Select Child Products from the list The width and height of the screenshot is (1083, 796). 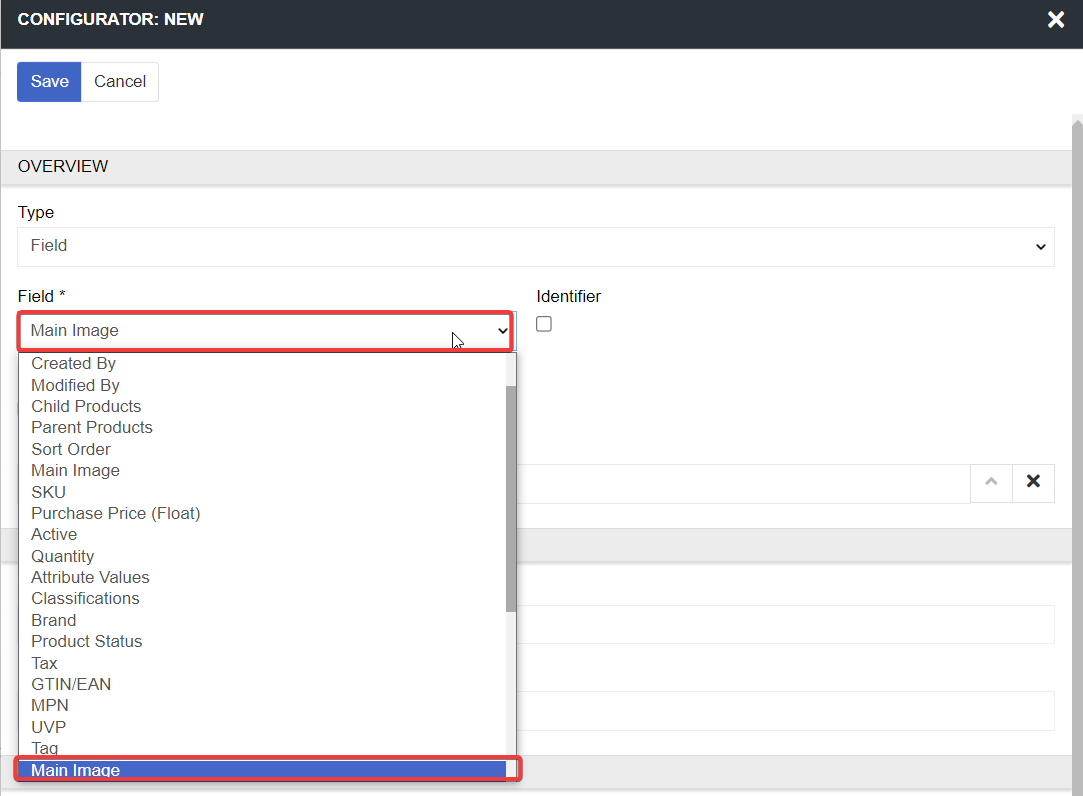86,406
